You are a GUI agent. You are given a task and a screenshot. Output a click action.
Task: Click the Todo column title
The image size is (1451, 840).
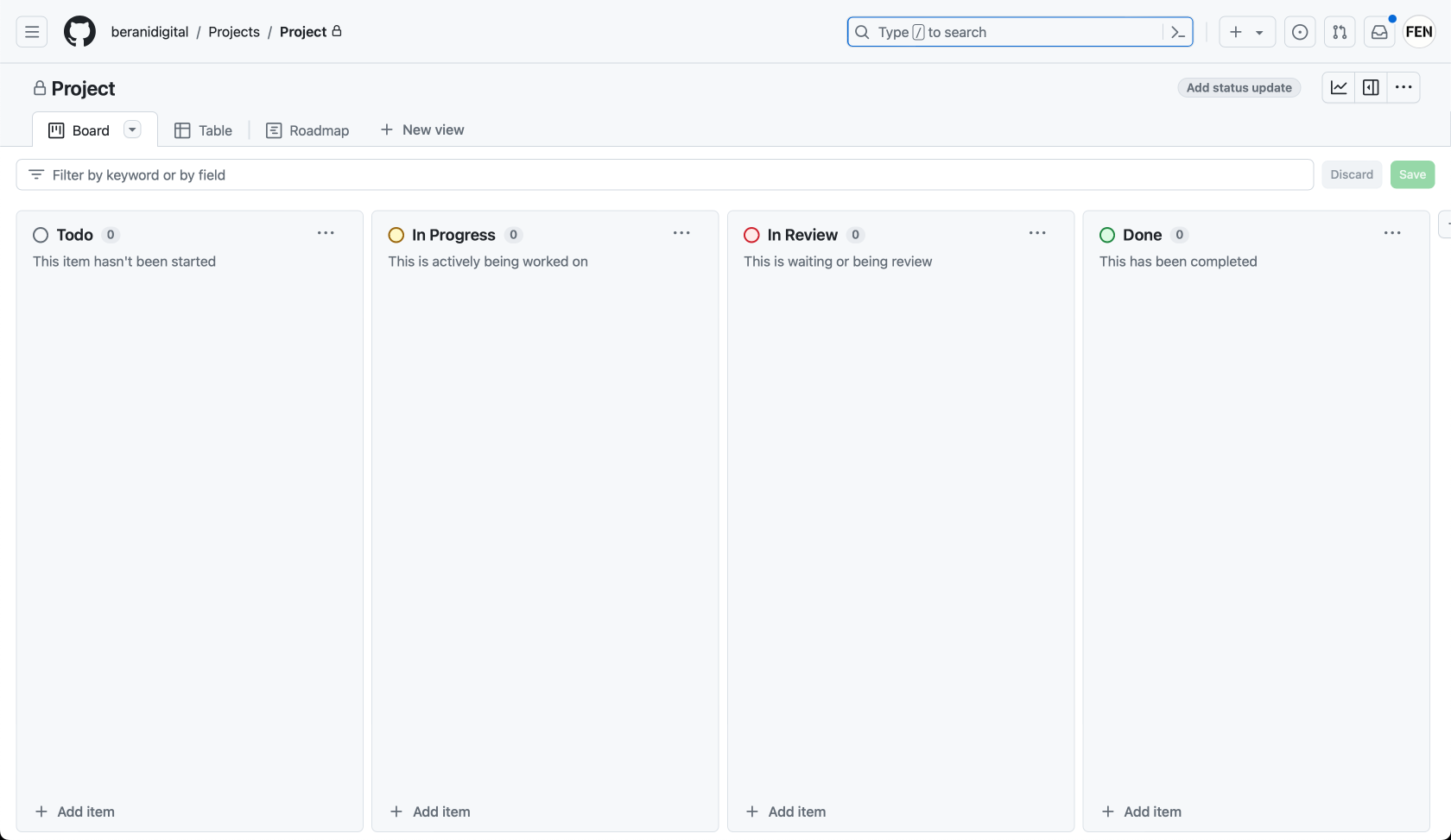tap(74, 235)
